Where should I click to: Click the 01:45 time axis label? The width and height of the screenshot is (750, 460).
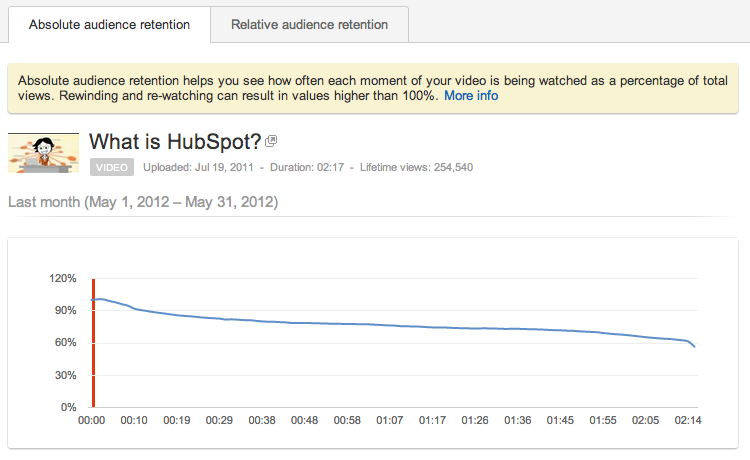tap(560, 420)
